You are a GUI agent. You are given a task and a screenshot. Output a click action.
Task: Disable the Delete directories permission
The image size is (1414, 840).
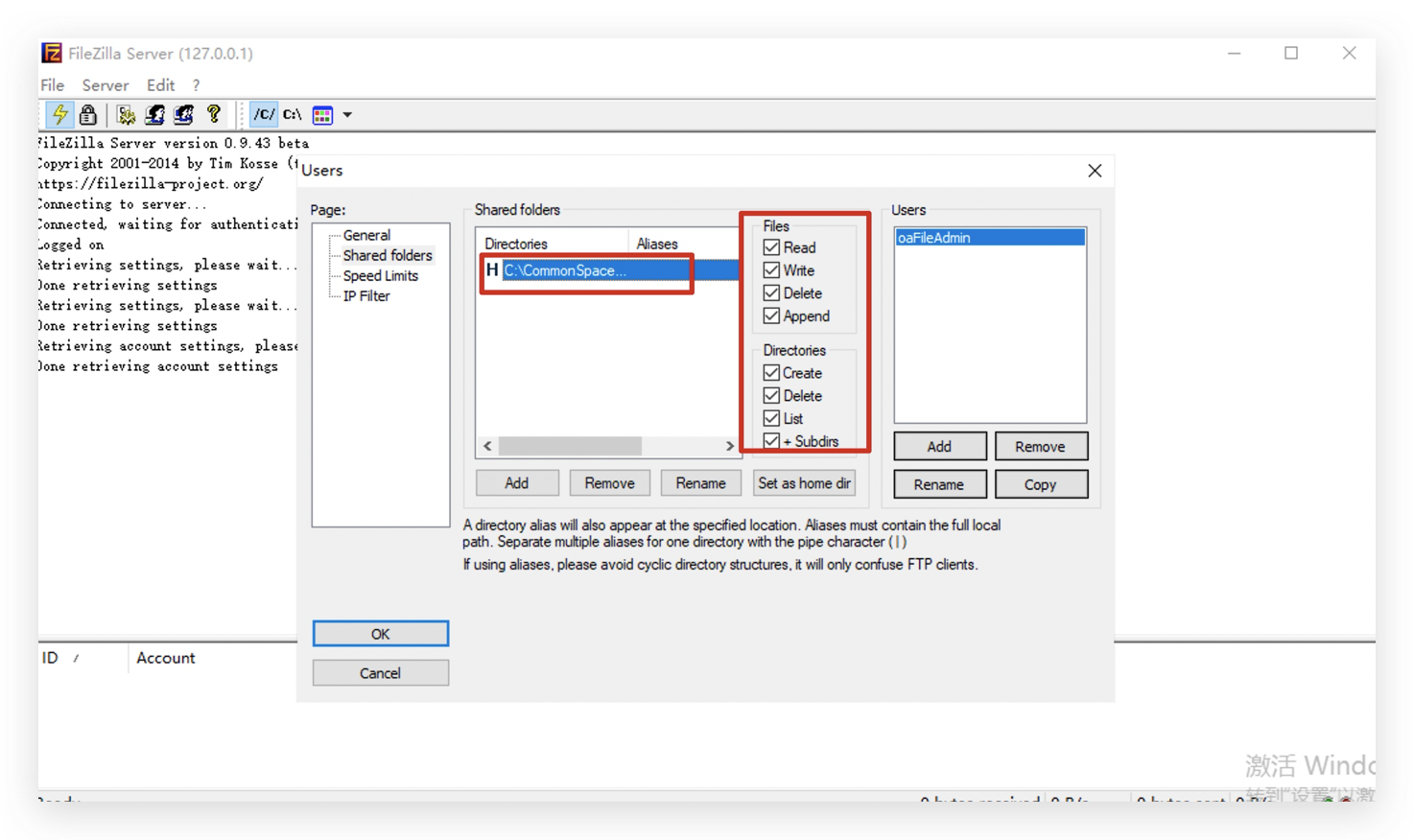click(771, 395)
